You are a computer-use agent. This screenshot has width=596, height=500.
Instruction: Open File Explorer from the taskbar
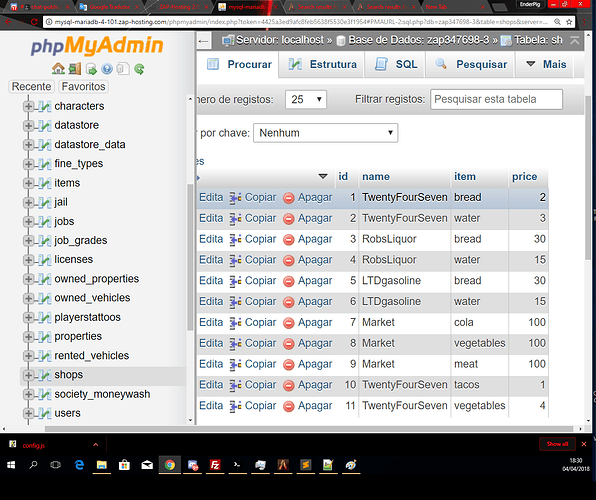click(x=101, y=465)
